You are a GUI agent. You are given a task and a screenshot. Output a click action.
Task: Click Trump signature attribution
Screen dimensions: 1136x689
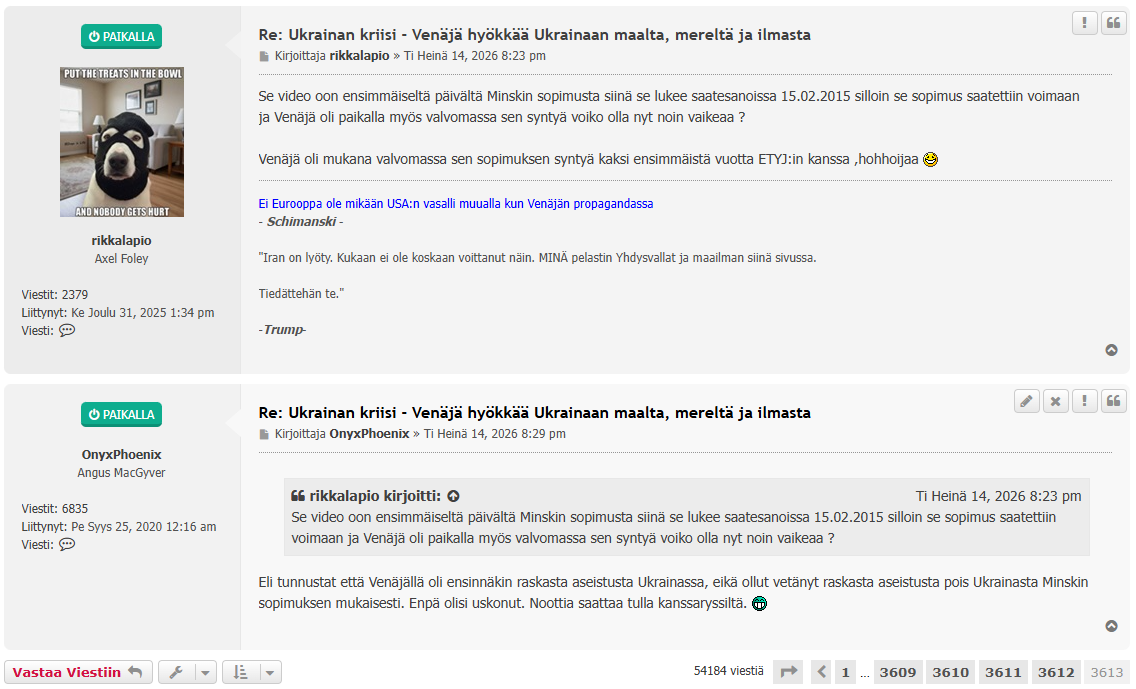(x=283, y=330)
